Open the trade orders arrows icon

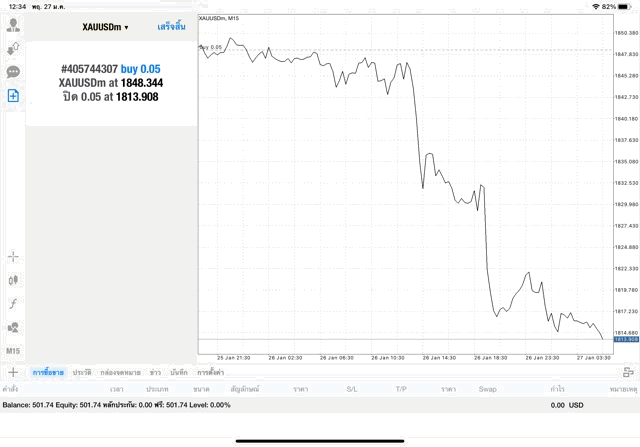[14, 47]
